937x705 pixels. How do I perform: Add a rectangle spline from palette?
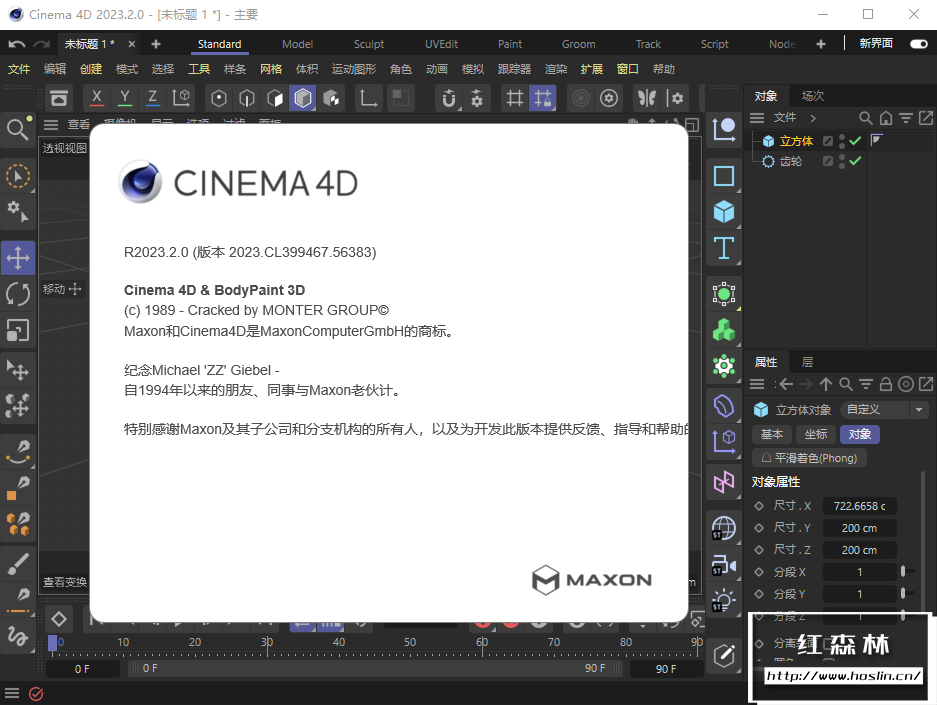click(724, 176)
